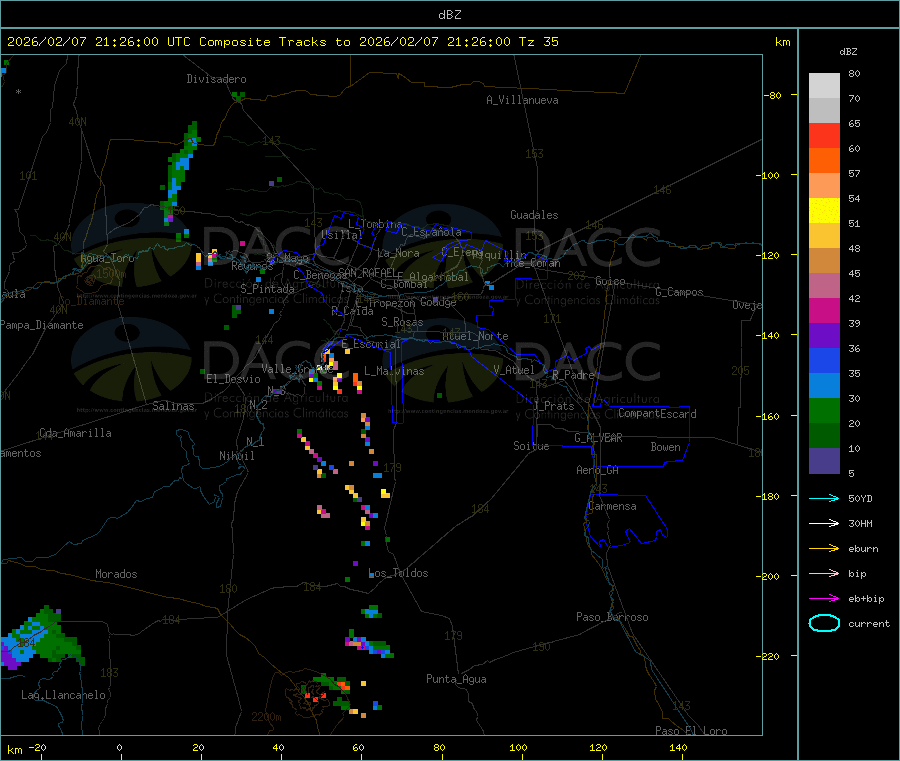Viewport: 900px width, 761px height.
Task: Click the 'Paso_El_Loro' map label
Action: [691, 731]
